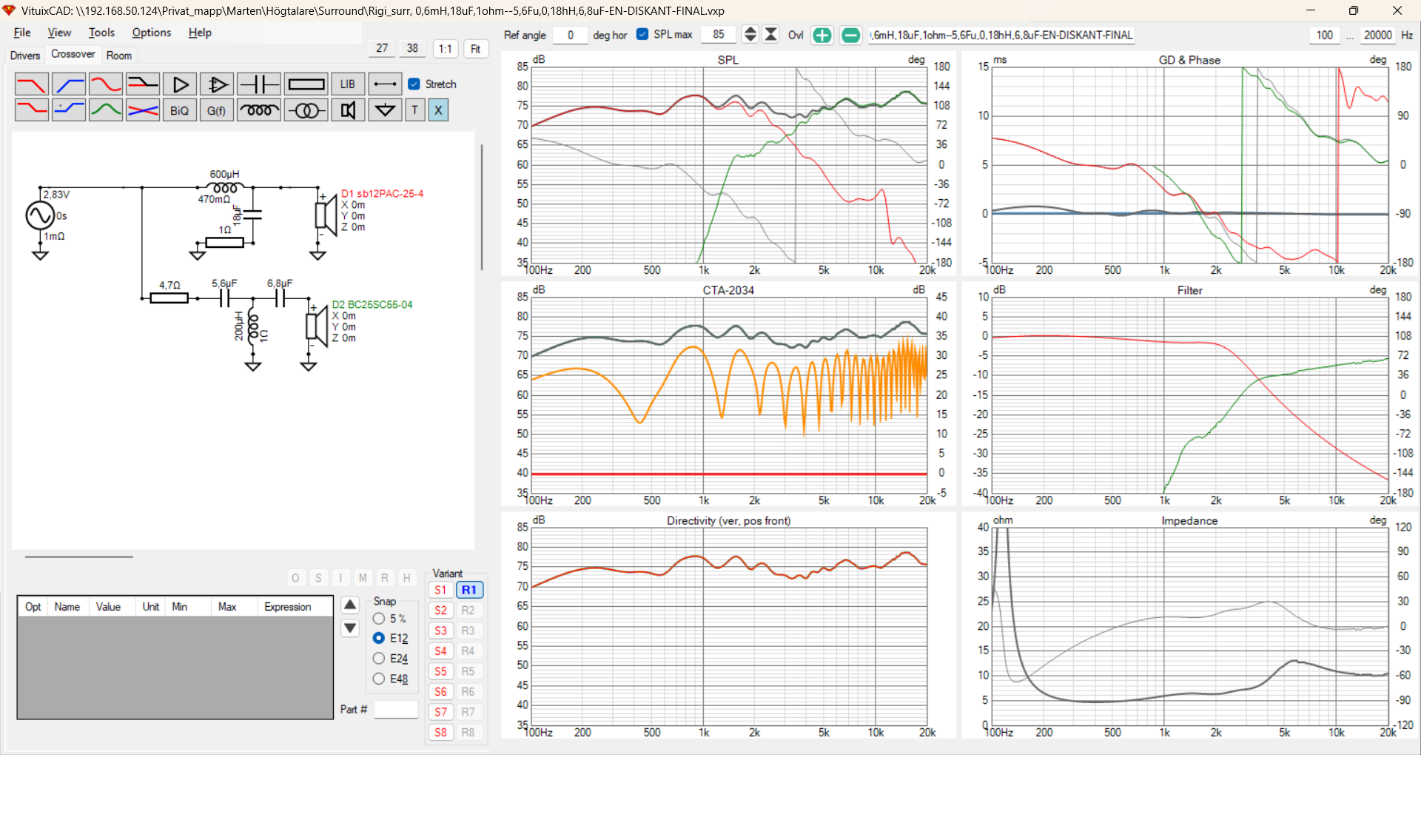This screenshot has height=840, width=1421.
Task: Move parameter down with the down arrow
Action: pos(350,628)
